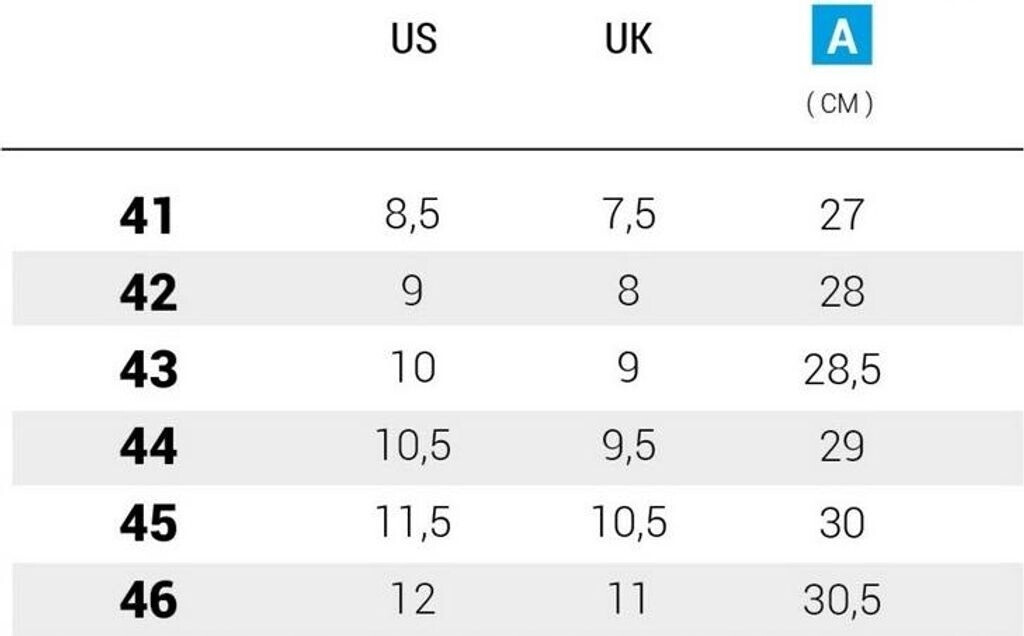Select the 28,5 cm value
The height and width of the screenshot is (636, 1024).
841,369
